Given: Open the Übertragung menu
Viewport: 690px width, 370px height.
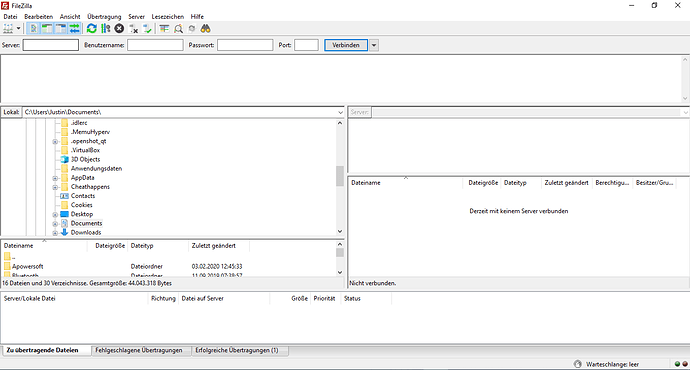Looking at the screenshot, I should [104, 17].
